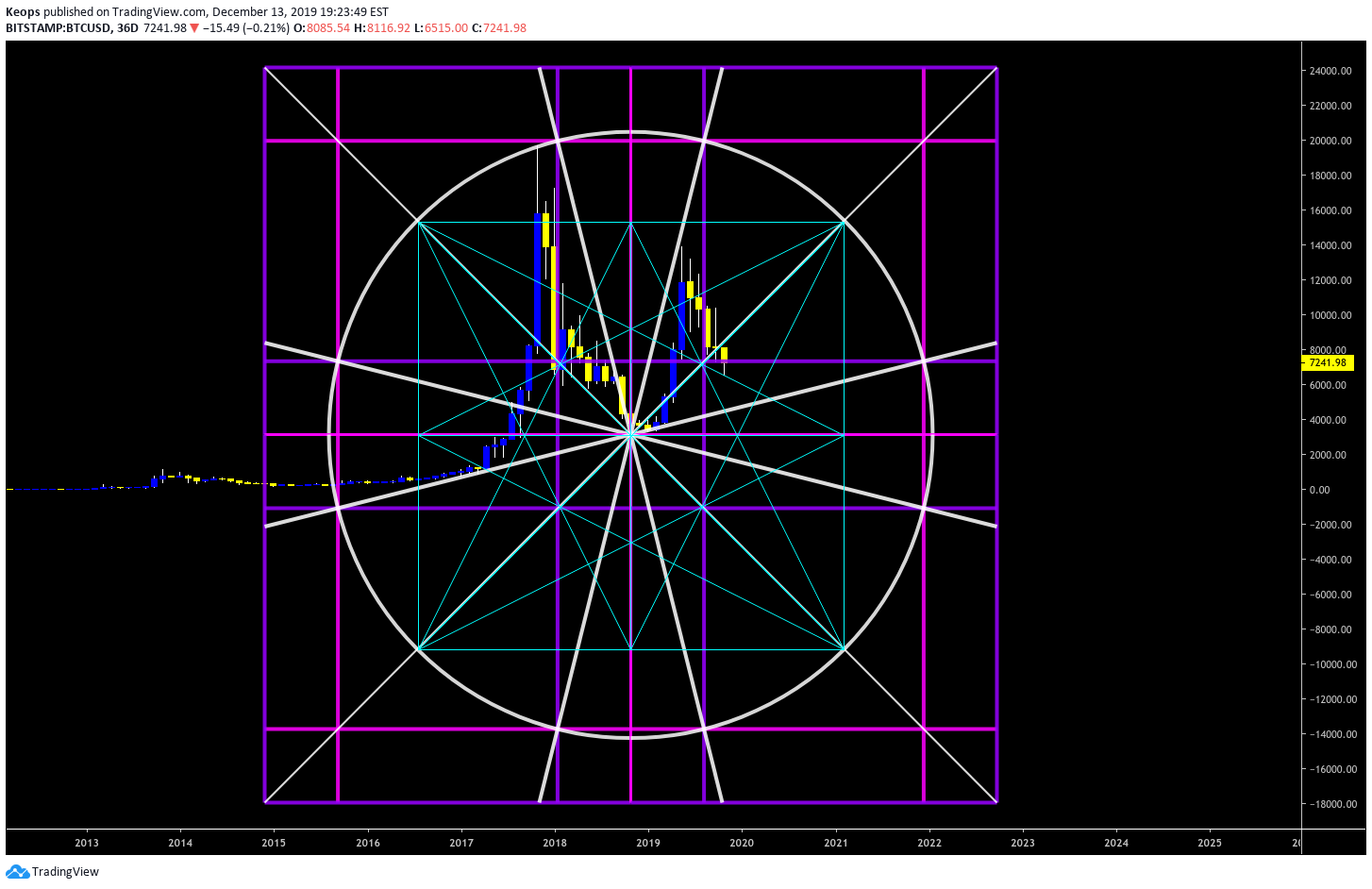
Task: Click the yellow current price label 7241.98
Action: point(1329,362)
